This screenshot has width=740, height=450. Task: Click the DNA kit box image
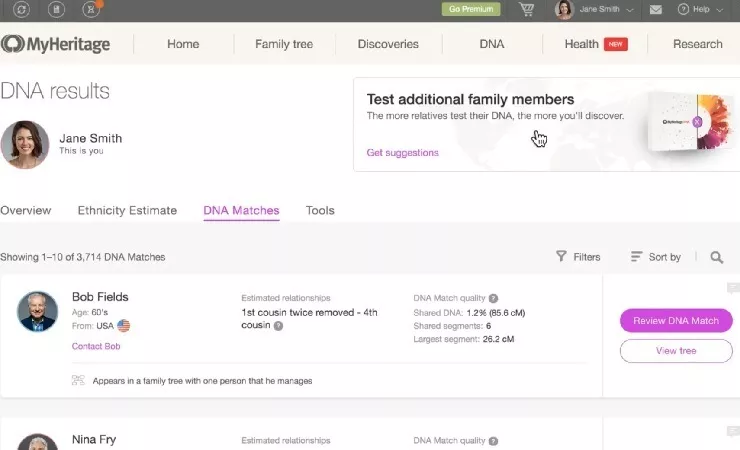click(x=690, y=121)
